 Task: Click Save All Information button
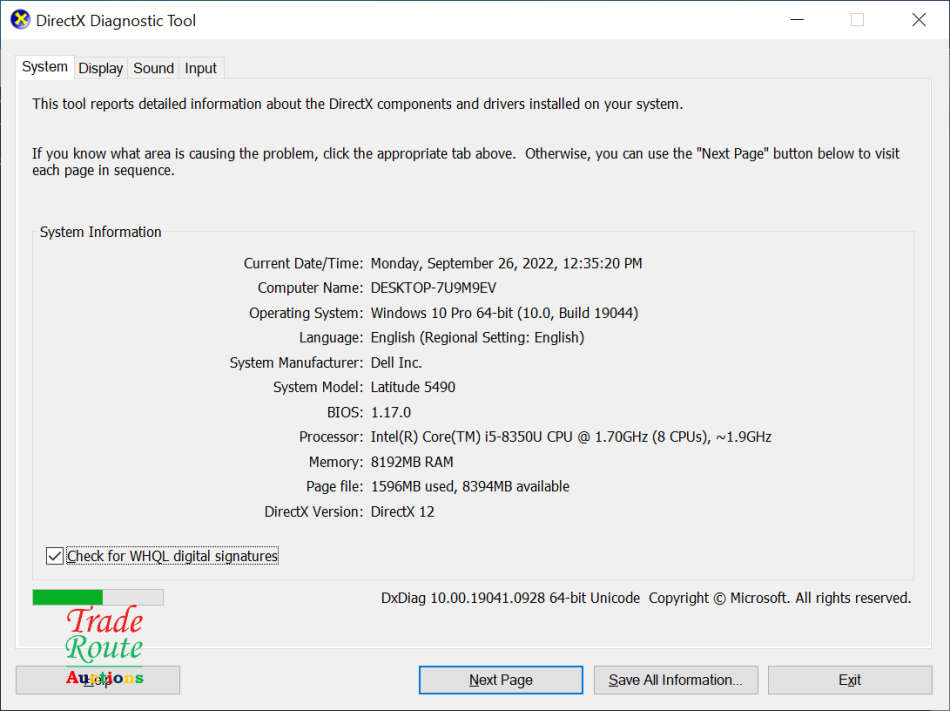coord(675,679)
